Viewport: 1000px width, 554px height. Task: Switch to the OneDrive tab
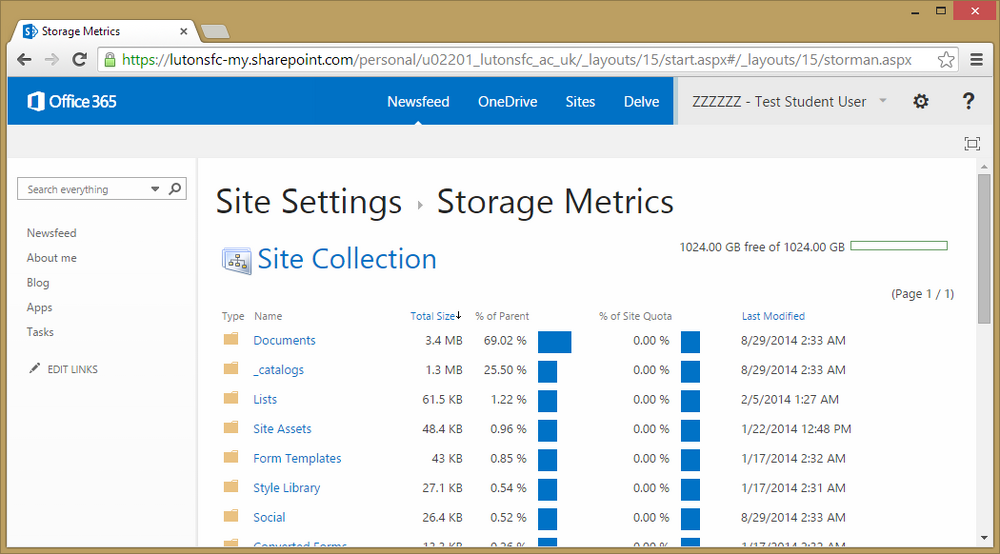pyautogui.click(x=508, y=101)
